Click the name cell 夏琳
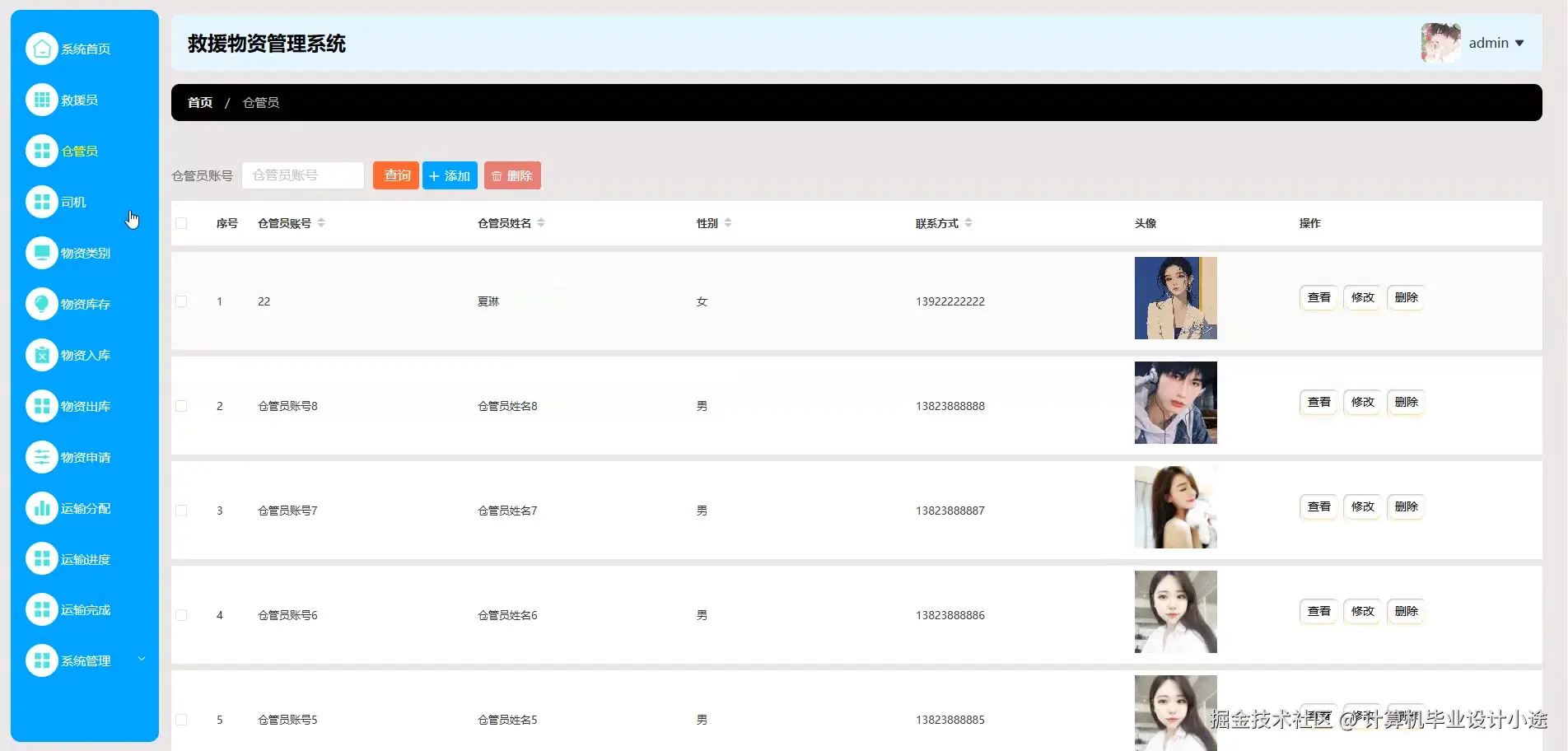 [x=488, y=301]
